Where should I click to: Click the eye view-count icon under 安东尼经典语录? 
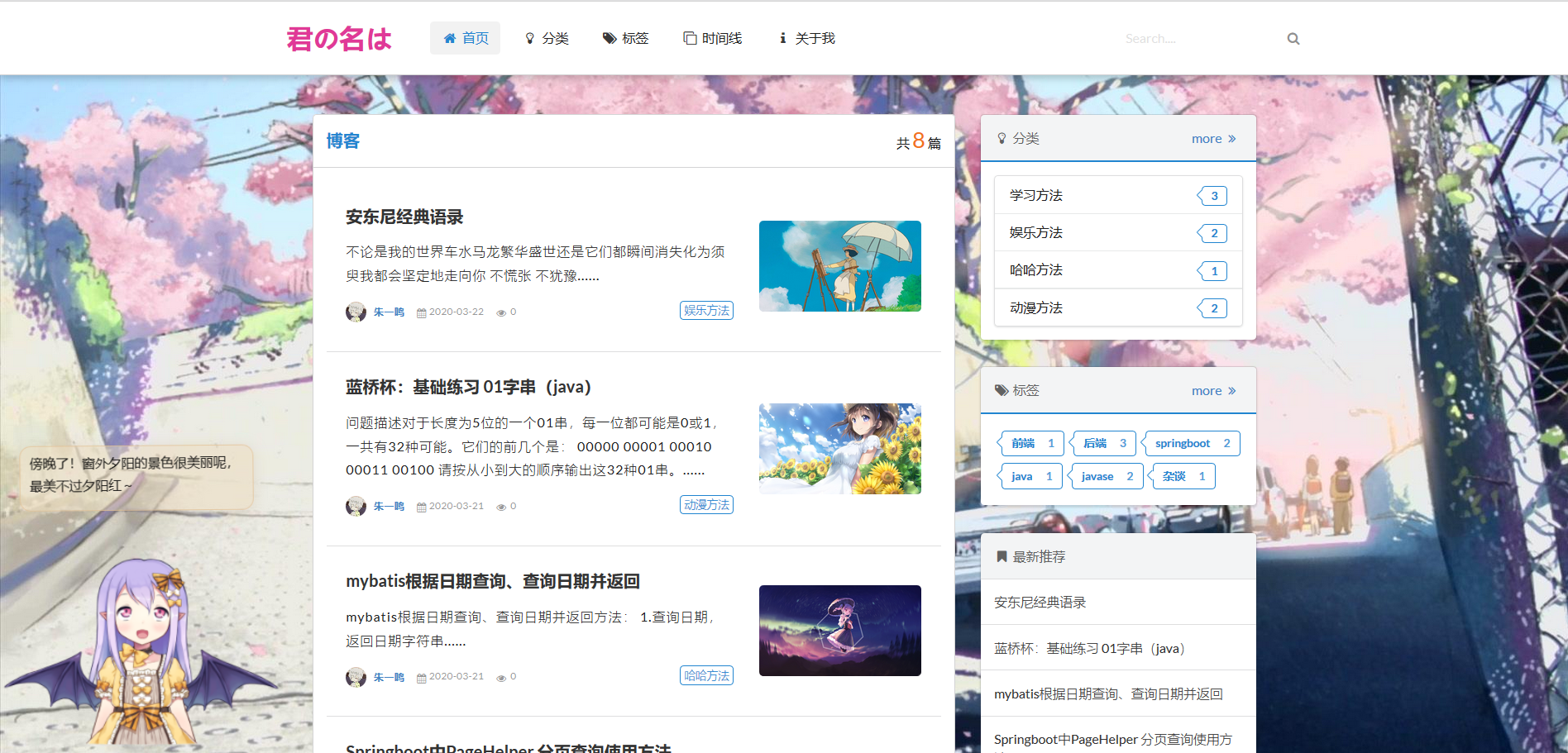coord(500,312)
